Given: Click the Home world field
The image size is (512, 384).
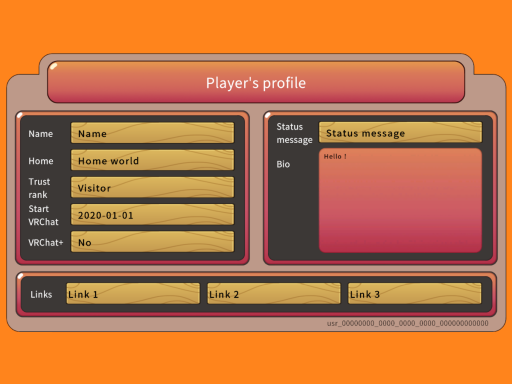Looking at the screenshot, I should (x=152, y=160).
